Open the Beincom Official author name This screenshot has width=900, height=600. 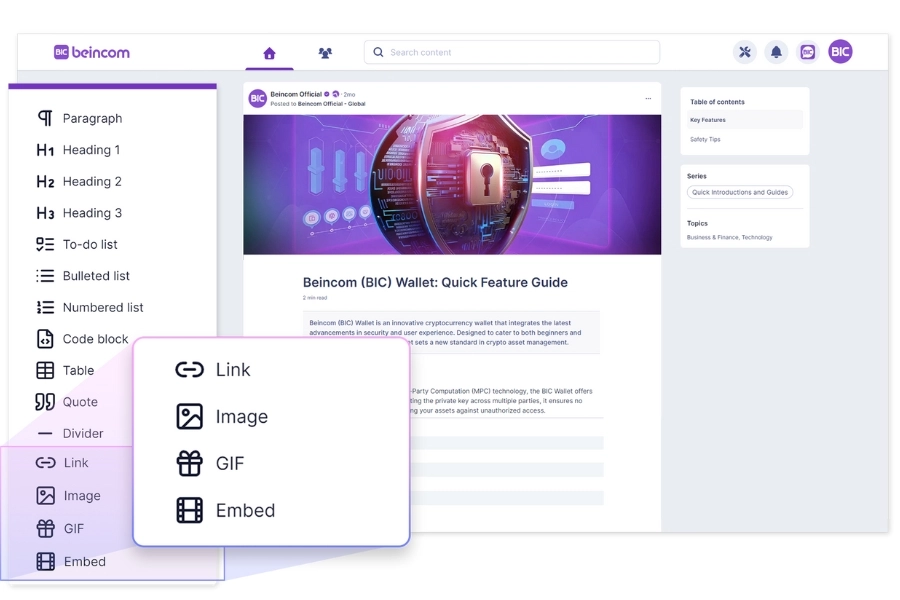pos(296,94)
